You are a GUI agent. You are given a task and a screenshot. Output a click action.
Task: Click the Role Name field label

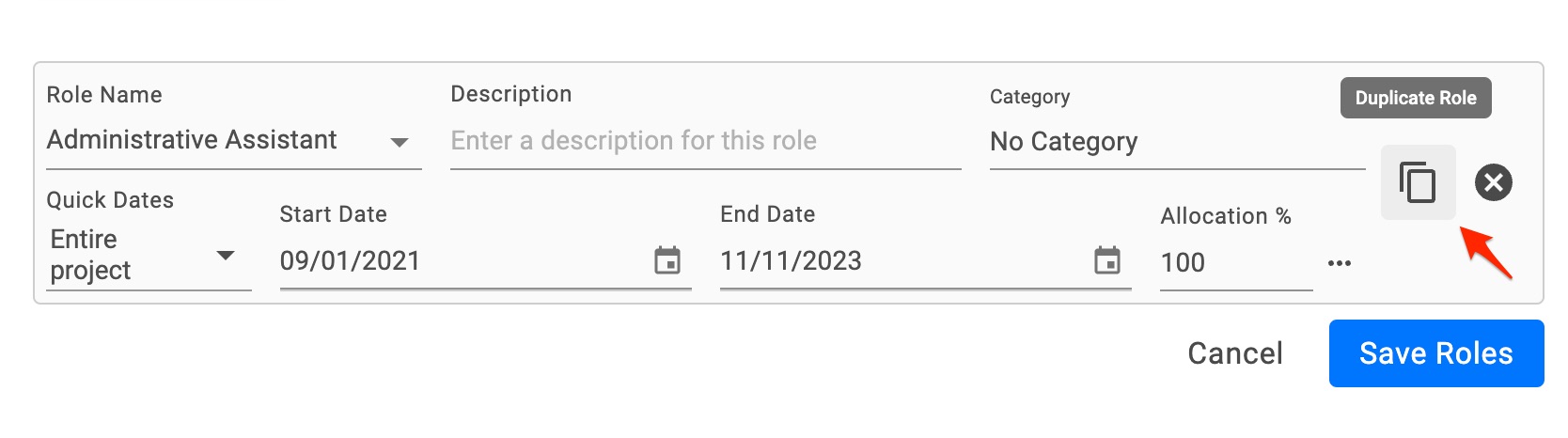coord(104,95)
